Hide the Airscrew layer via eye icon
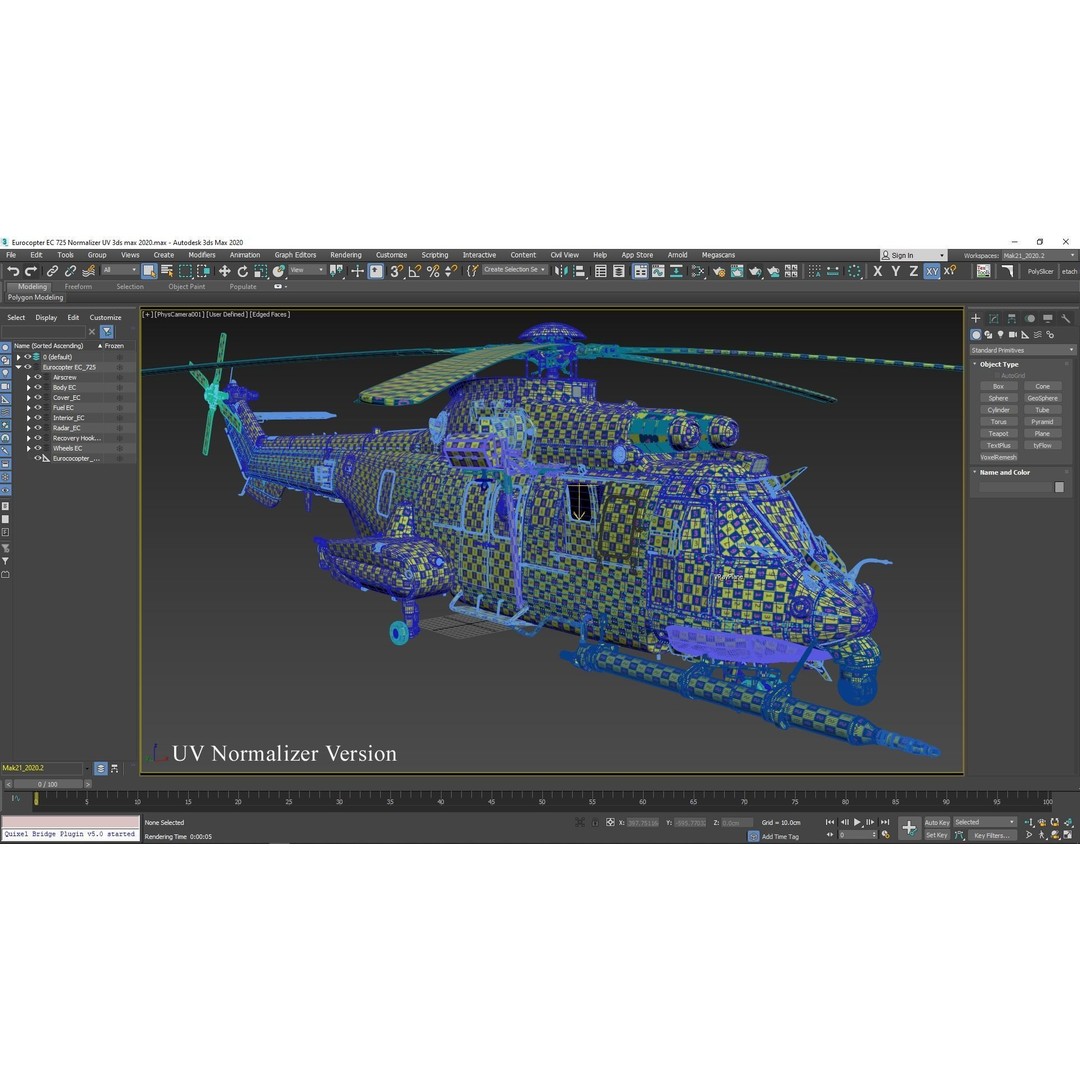Screen dimensions: 1080x1080 [38, 377]
